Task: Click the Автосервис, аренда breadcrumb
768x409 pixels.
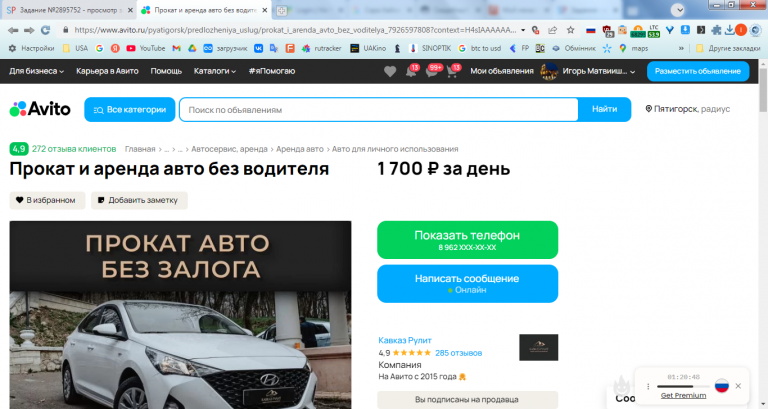Action: pyautogui.click(x=229, y=149)
